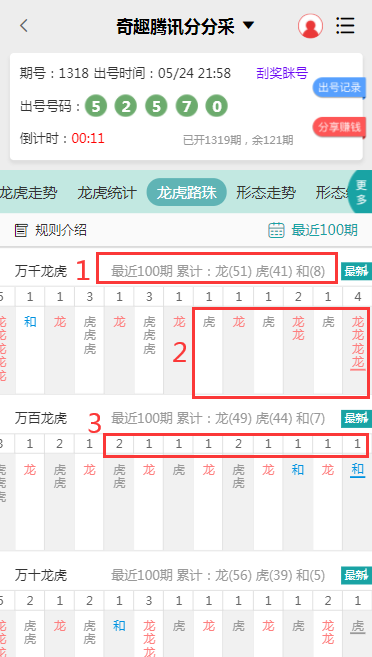Image resolution: width=372 pixels, height=657 pixels.
Task: Click the 规则介绍 document icon
Action: 21,230
